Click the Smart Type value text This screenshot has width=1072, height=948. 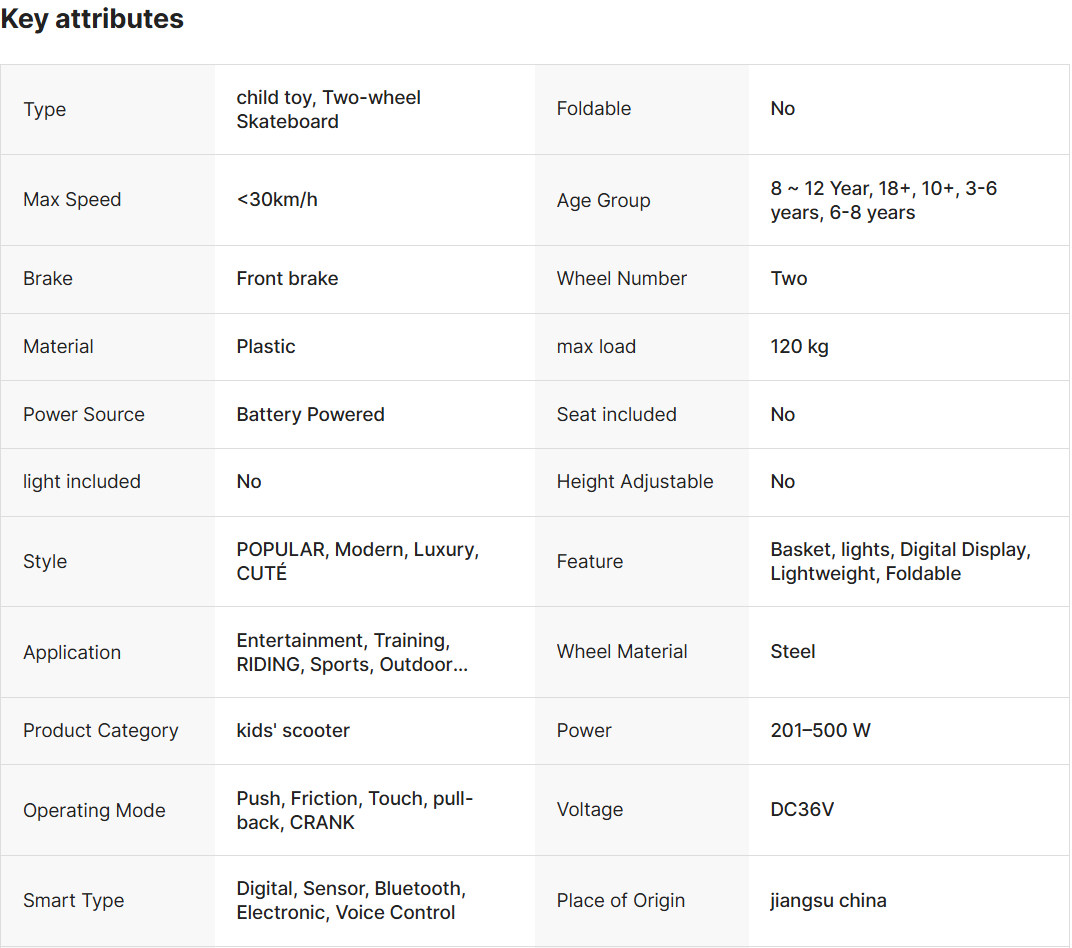[x=351, y=901]
